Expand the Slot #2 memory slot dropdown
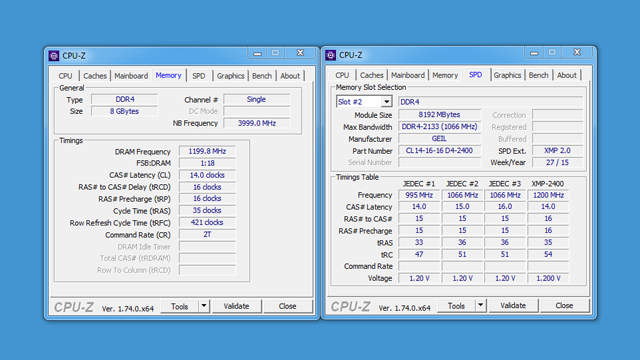The image size is (640, 360). pyautogui.click(x=386, y=102)
